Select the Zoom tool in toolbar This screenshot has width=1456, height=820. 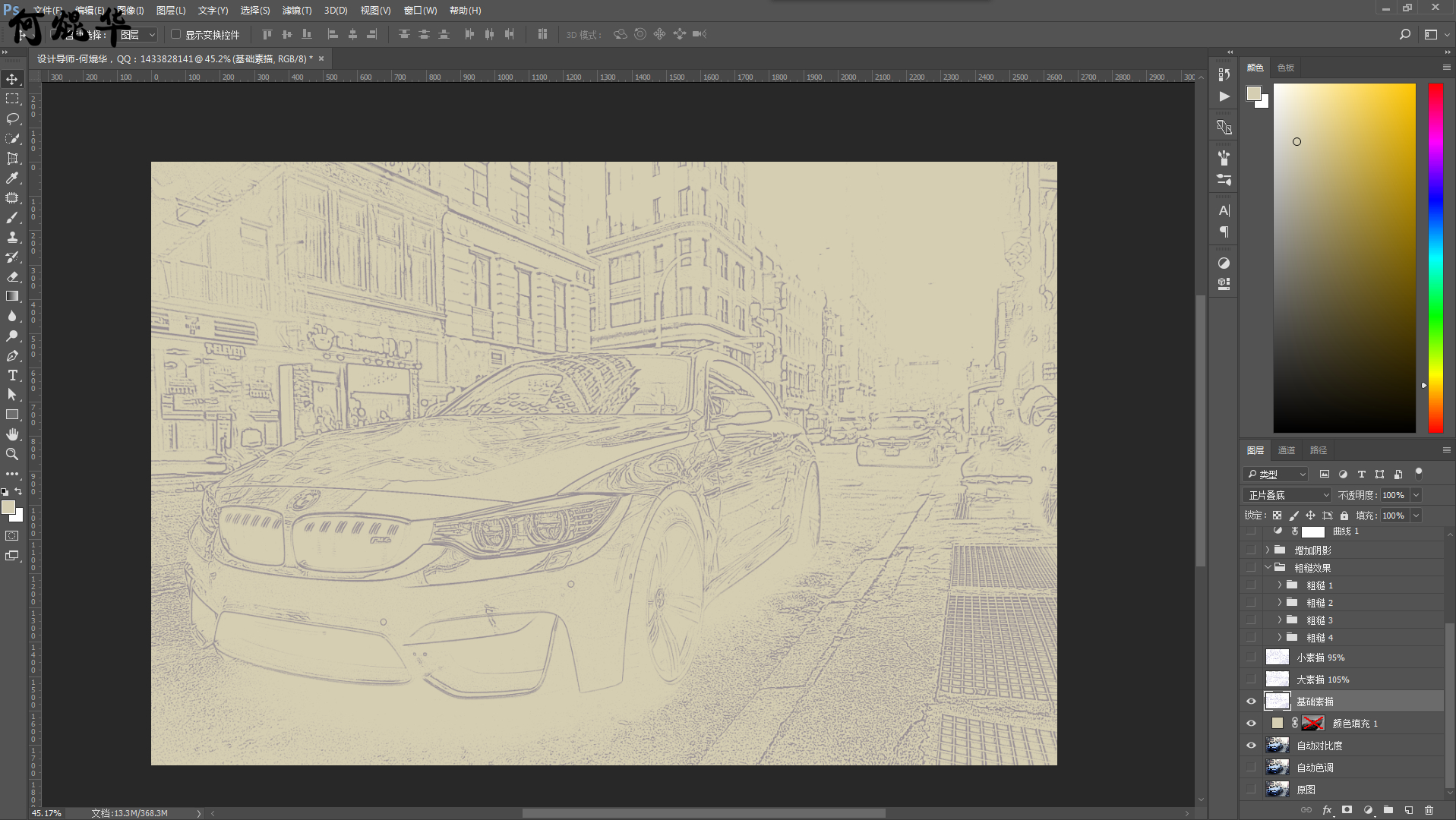pyautogui.click(x=12, y=454)
